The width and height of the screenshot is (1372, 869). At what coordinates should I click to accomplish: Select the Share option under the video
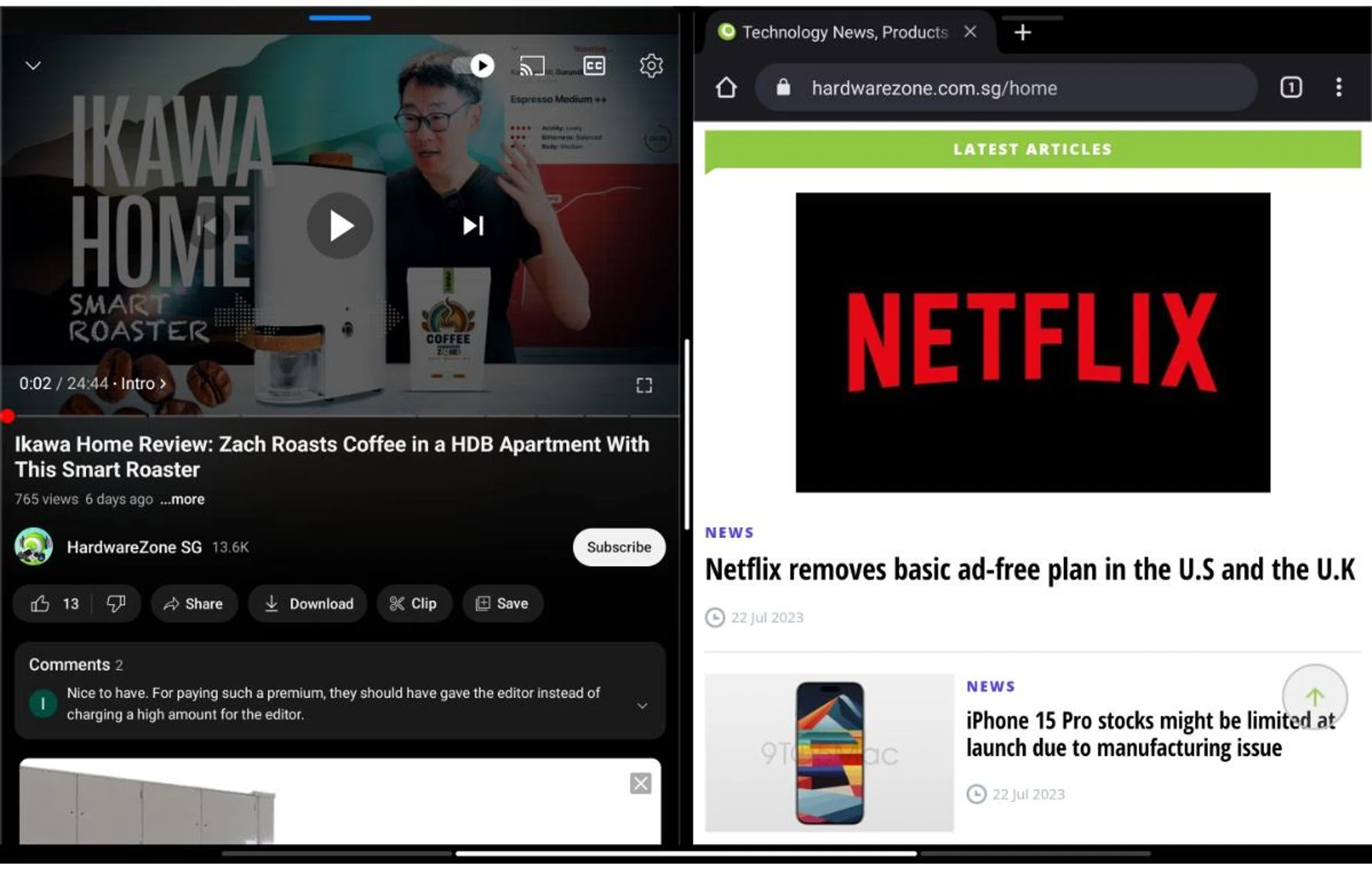pos(194,603)
